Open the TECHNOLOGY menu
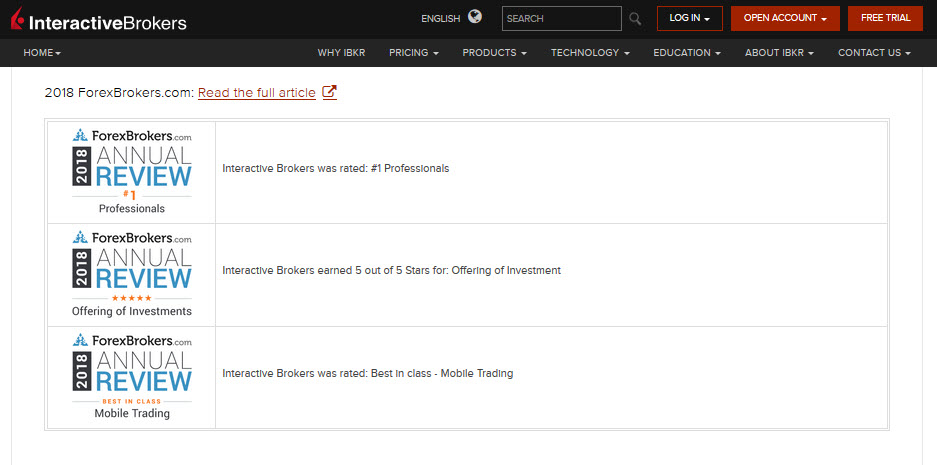This screenshot has height=465, width=937. [x=589, y=53]
